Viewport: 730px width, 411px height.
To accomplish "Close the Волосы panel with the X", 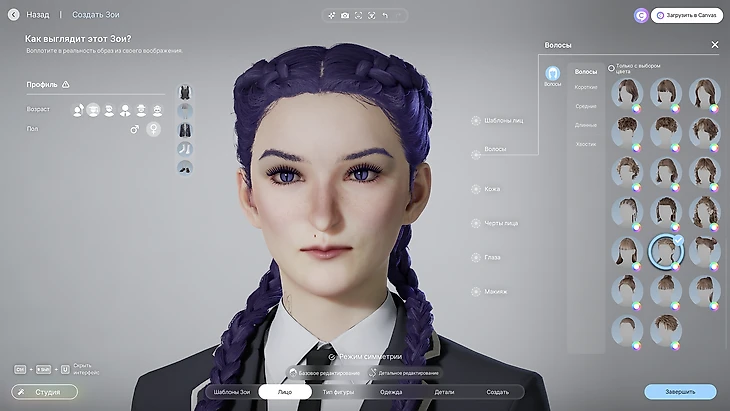I will coord(715,45).
